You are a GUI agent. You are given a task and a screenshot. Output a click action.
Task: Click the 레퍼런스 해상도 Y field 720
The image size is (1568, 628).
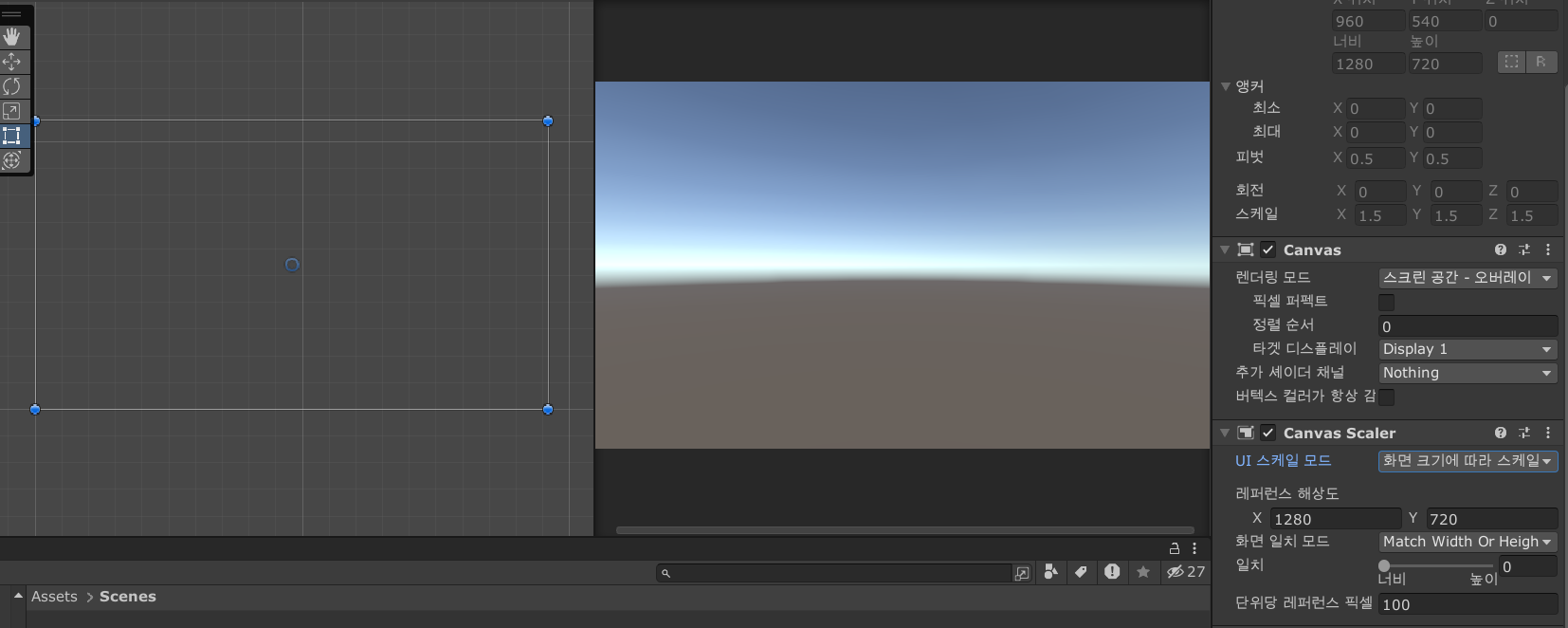(1491, 519)
